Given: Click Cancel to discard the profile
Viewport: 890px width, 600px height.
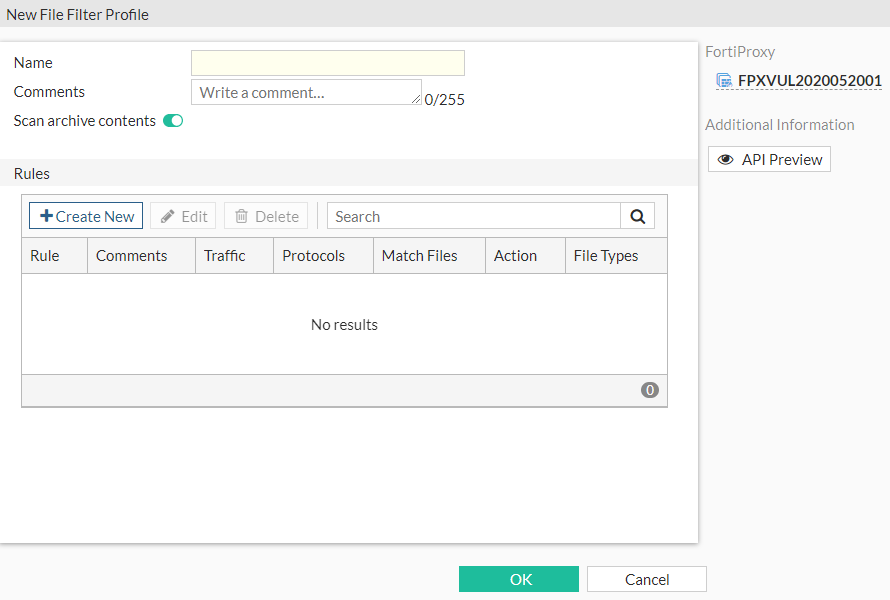Looking at the screenshot, I should [x=646, y=578].
